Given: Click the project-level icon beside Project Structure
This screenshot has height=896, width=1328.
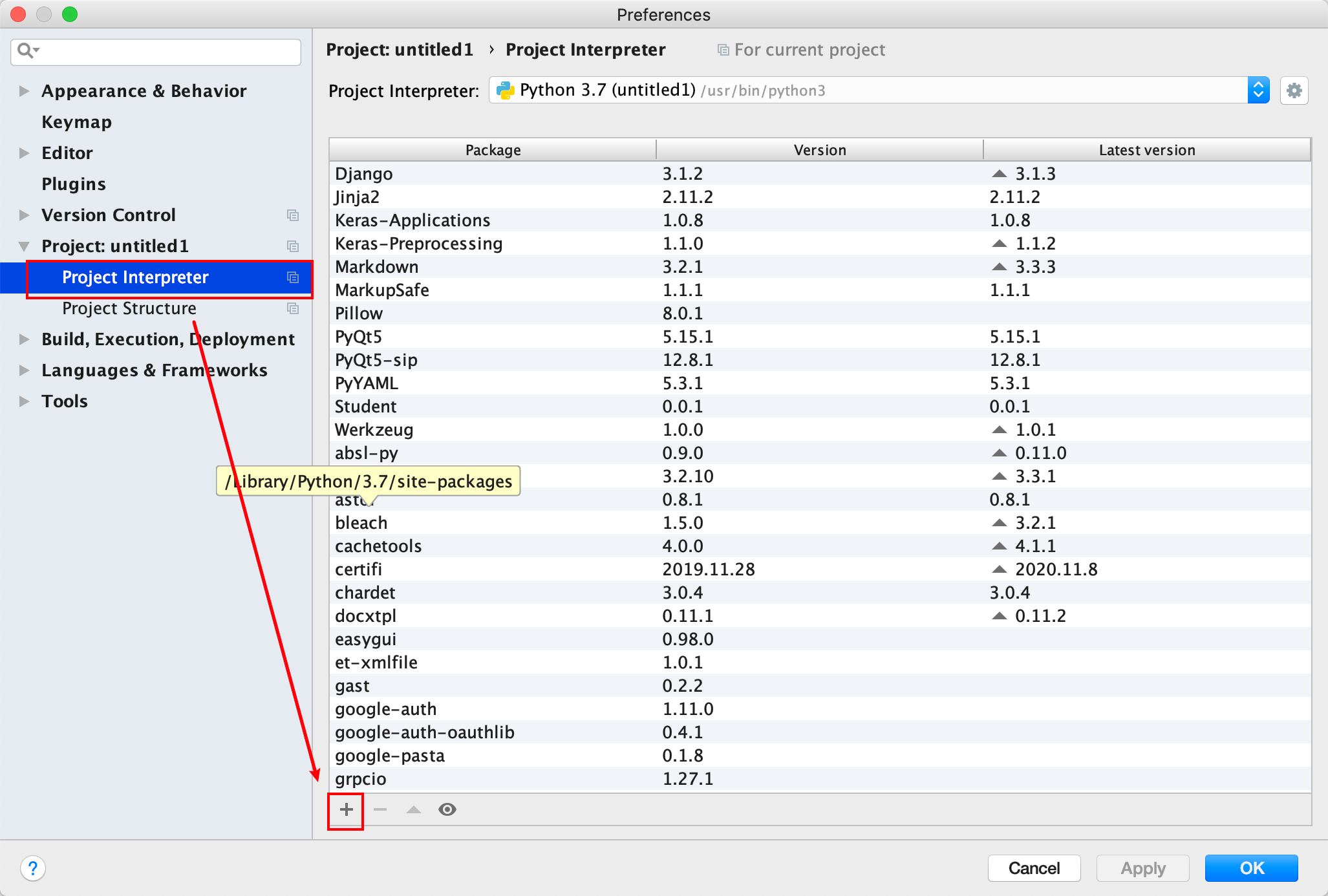Looking at the screenshot, I should (x=293, y=308).
